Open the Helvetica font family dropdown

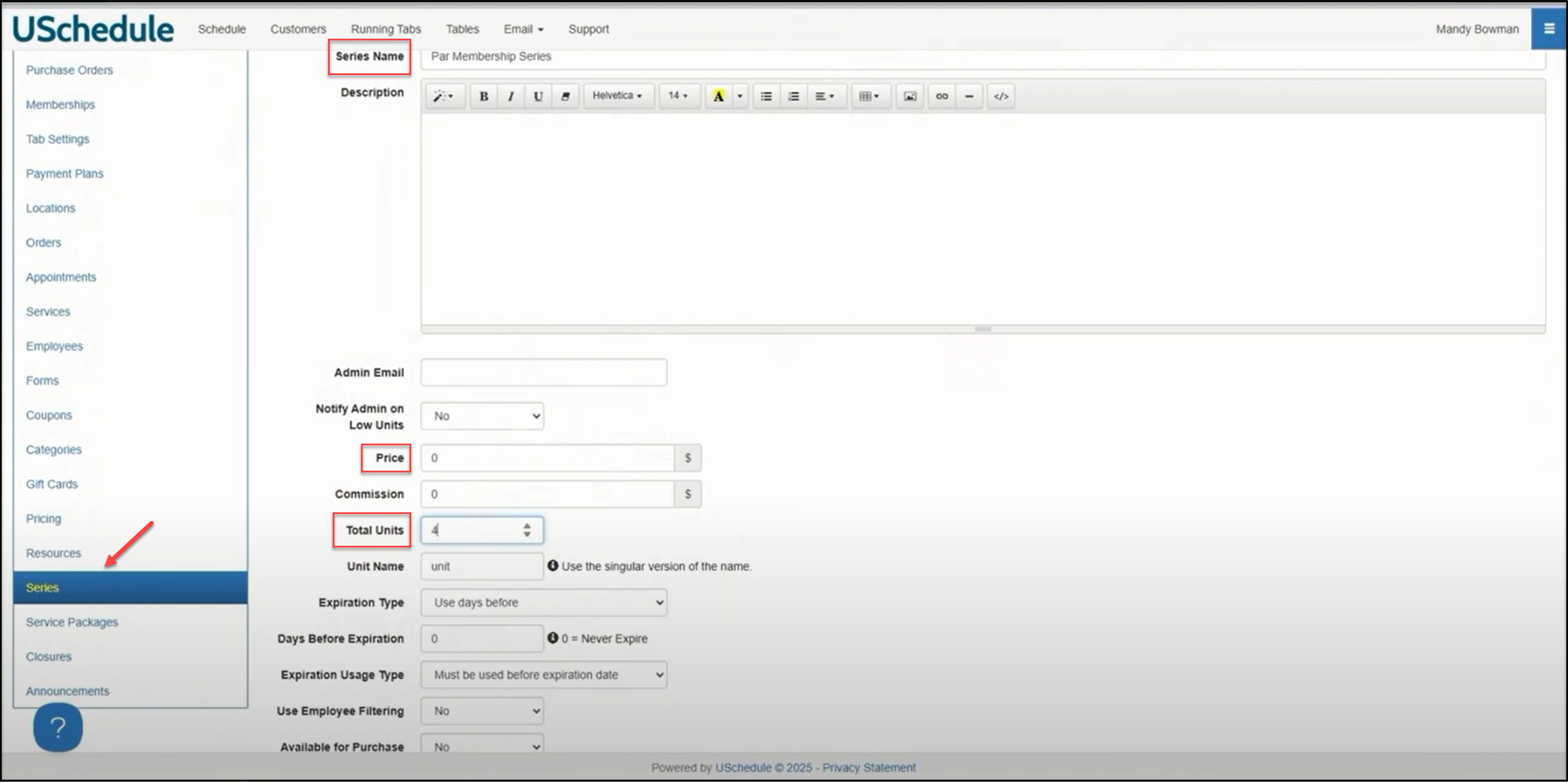pos(617,95)
